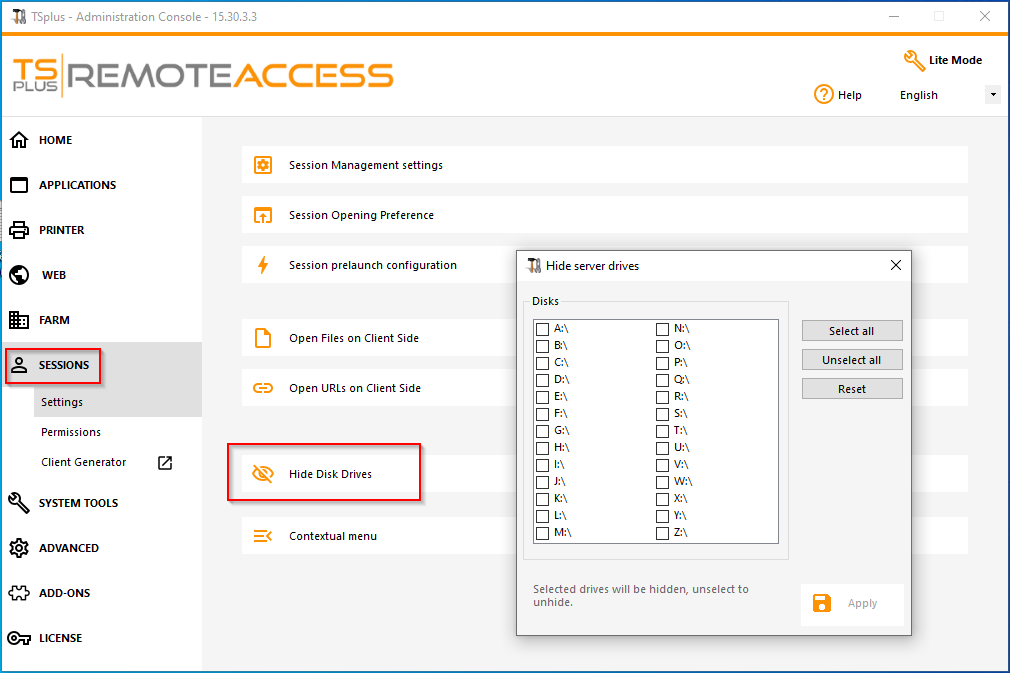Click the Lite Mode wrench icon

coord(914,60)
